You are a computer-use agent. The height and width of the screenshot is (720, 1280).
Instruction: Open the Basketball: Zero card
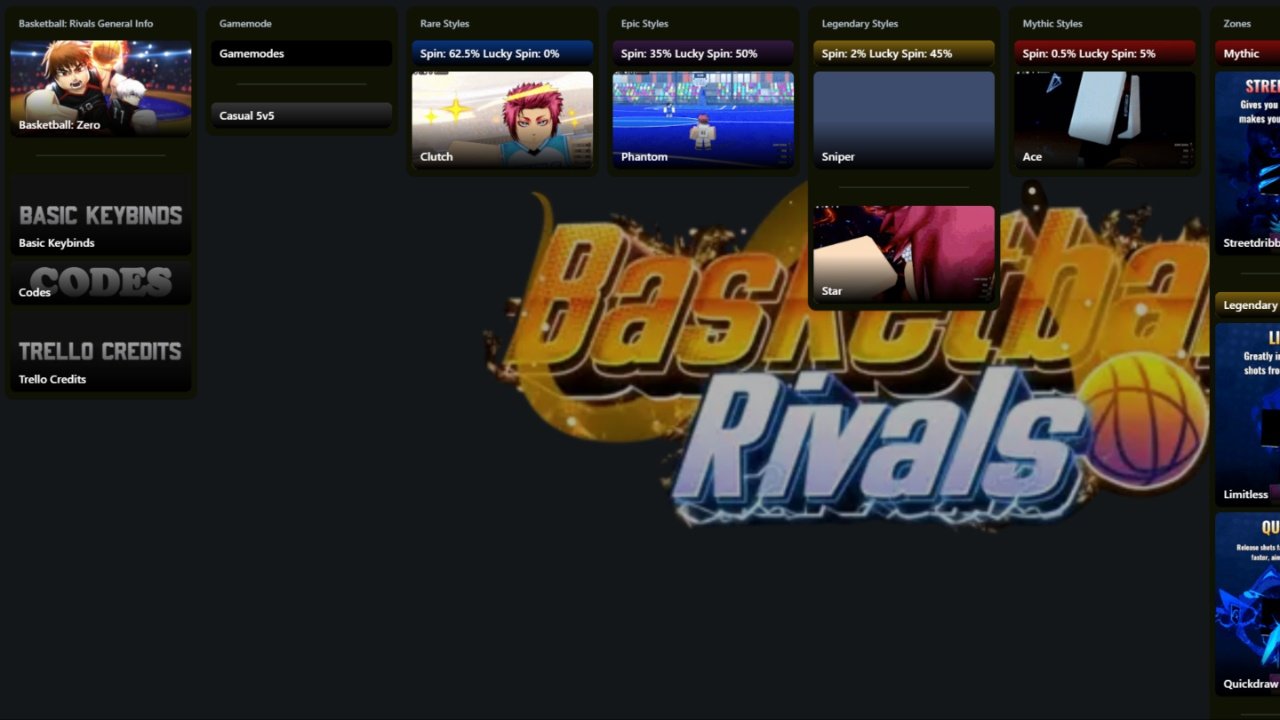(x=100, y=88)
